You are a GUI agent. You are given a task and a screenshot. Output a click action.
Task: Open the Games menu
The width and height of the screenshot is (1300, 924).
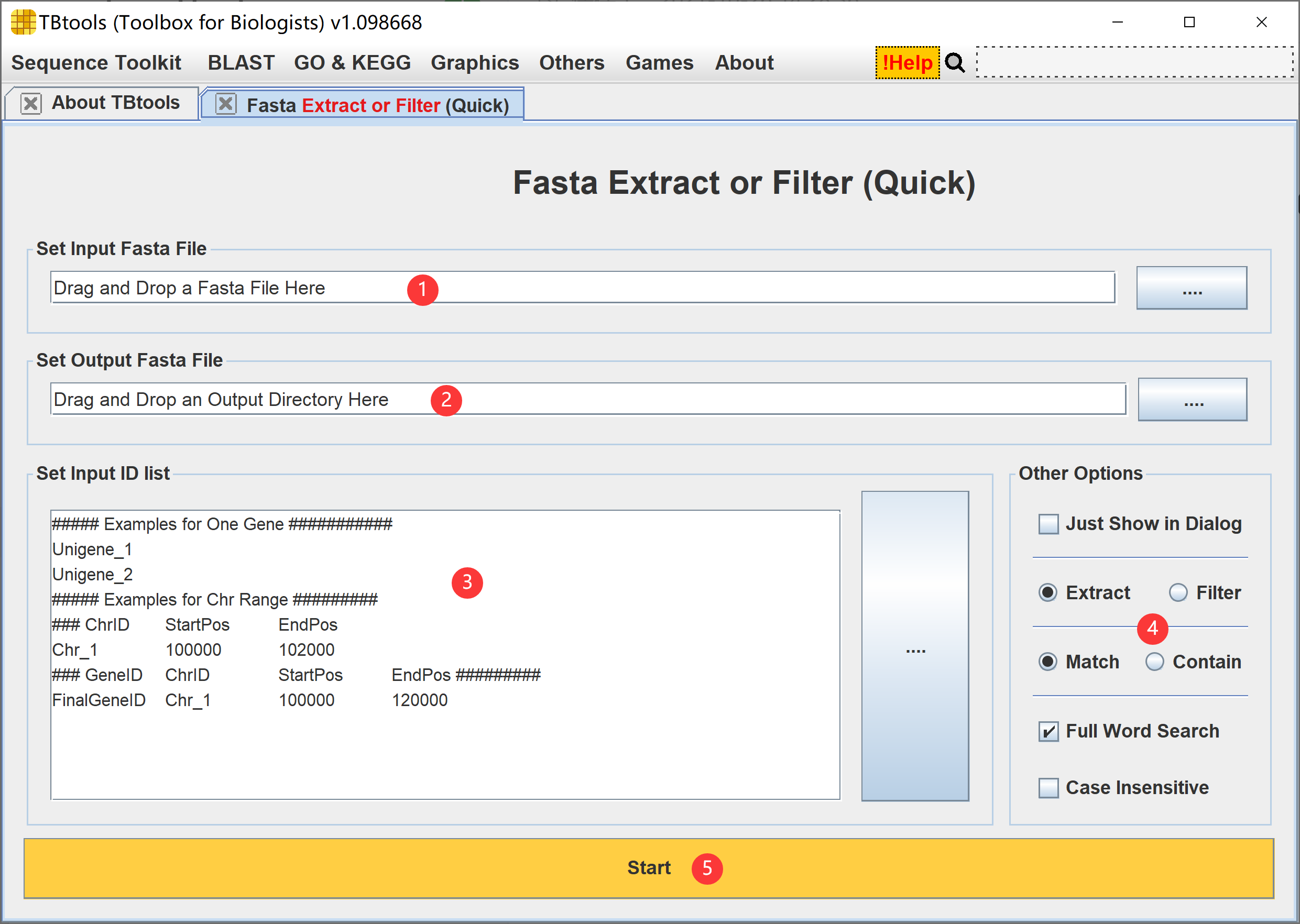(659, 62)
